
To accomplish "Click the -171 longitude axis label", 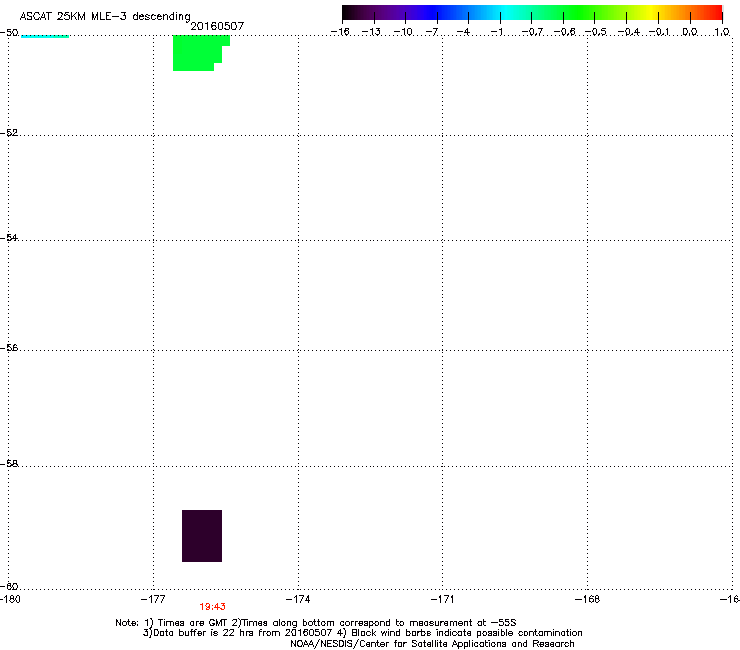I will [x=442, y=599].
